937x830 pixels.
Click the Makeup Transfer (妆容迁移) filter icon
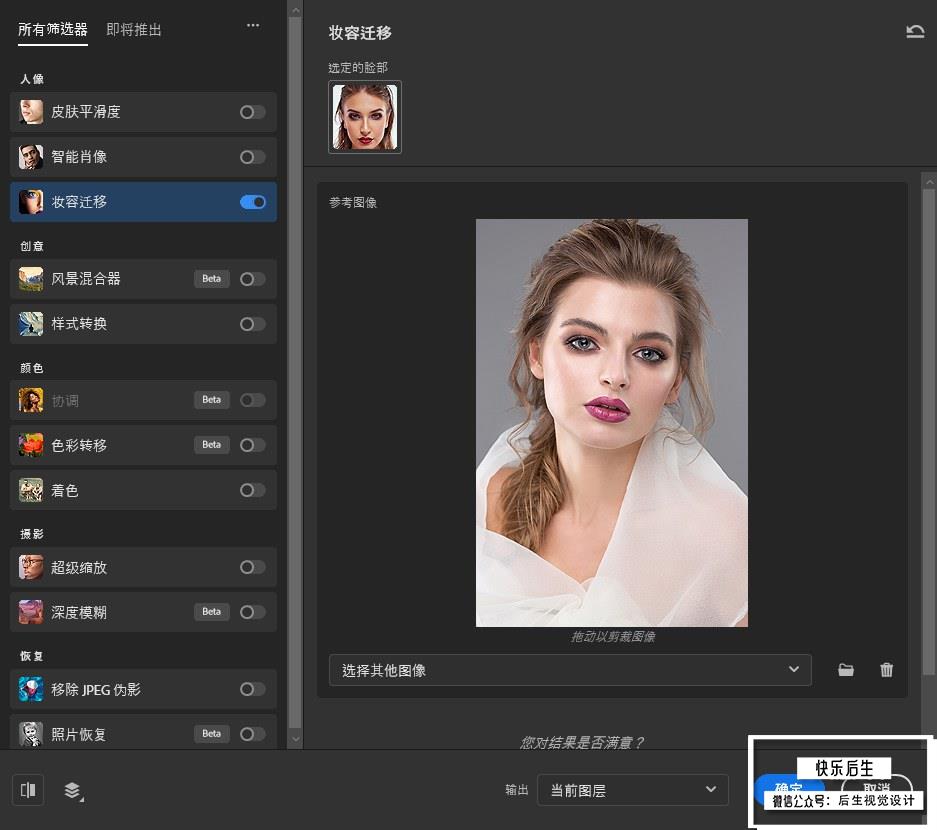(31, 202)
